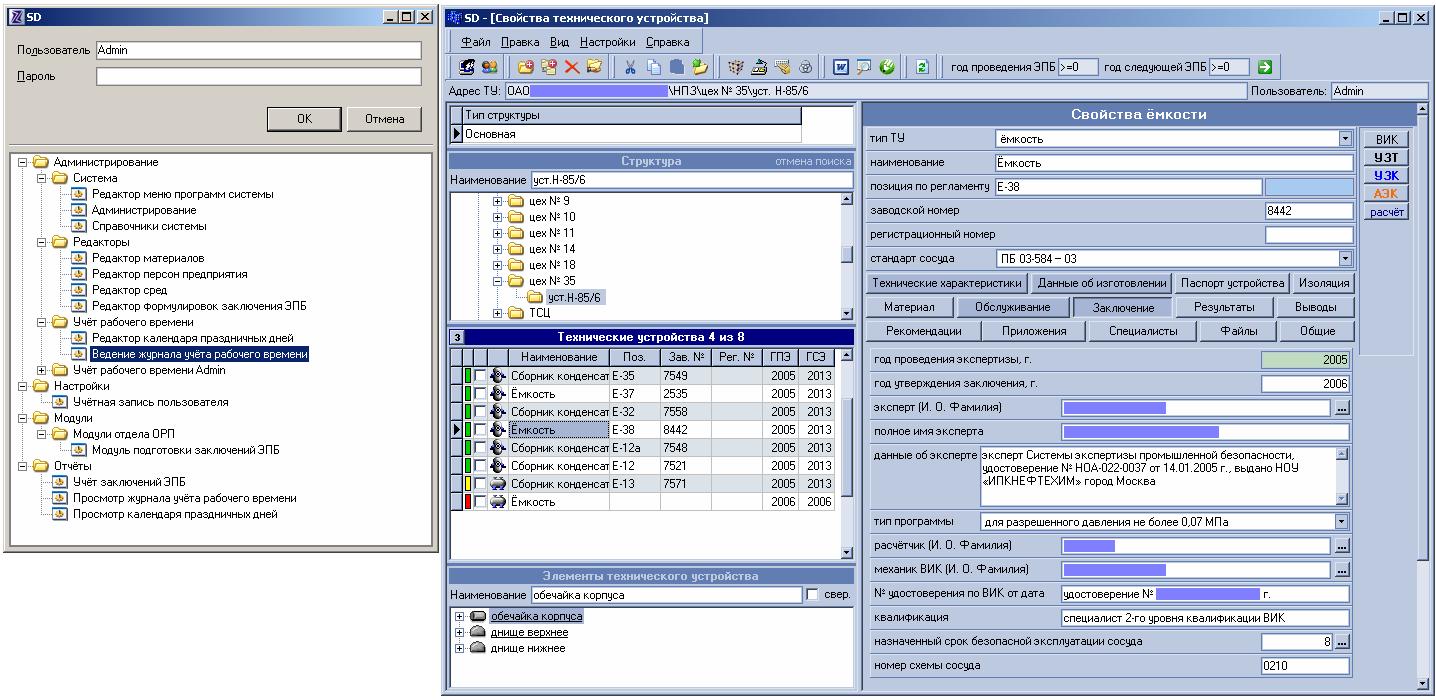Click the 3D cube toolbar icon

tap(736, 67)
